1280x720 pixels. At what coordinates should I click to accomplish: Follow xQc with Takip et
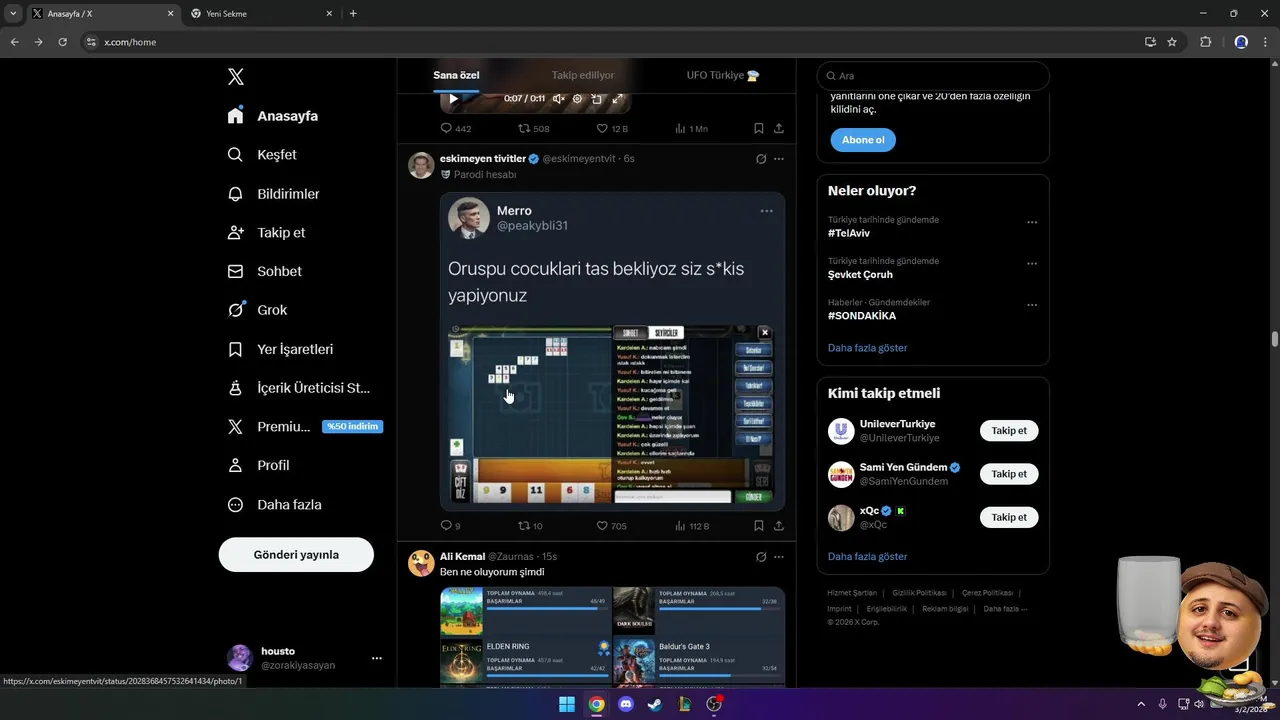(x=1009, y=517)
